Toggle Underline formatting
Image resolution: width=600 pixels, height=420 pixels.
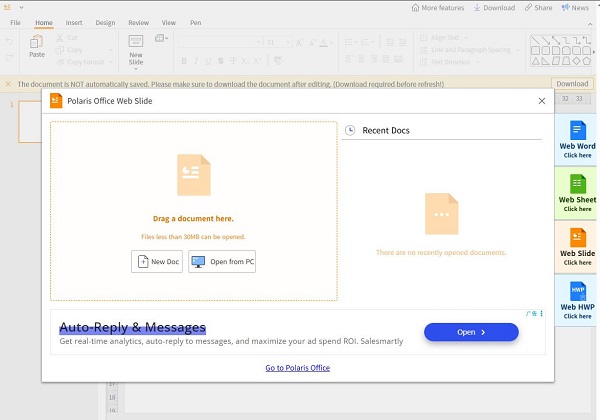click(208, 61)
